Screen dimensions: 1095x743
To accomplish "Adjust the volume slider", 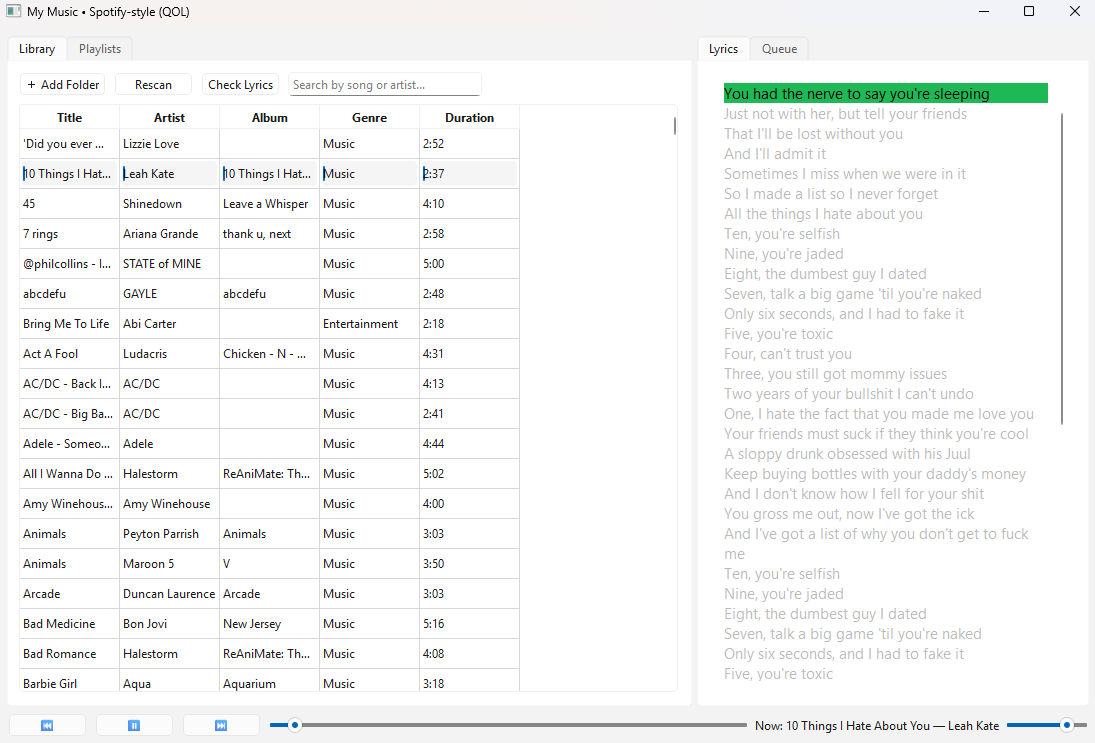I will click(1046, 726).
